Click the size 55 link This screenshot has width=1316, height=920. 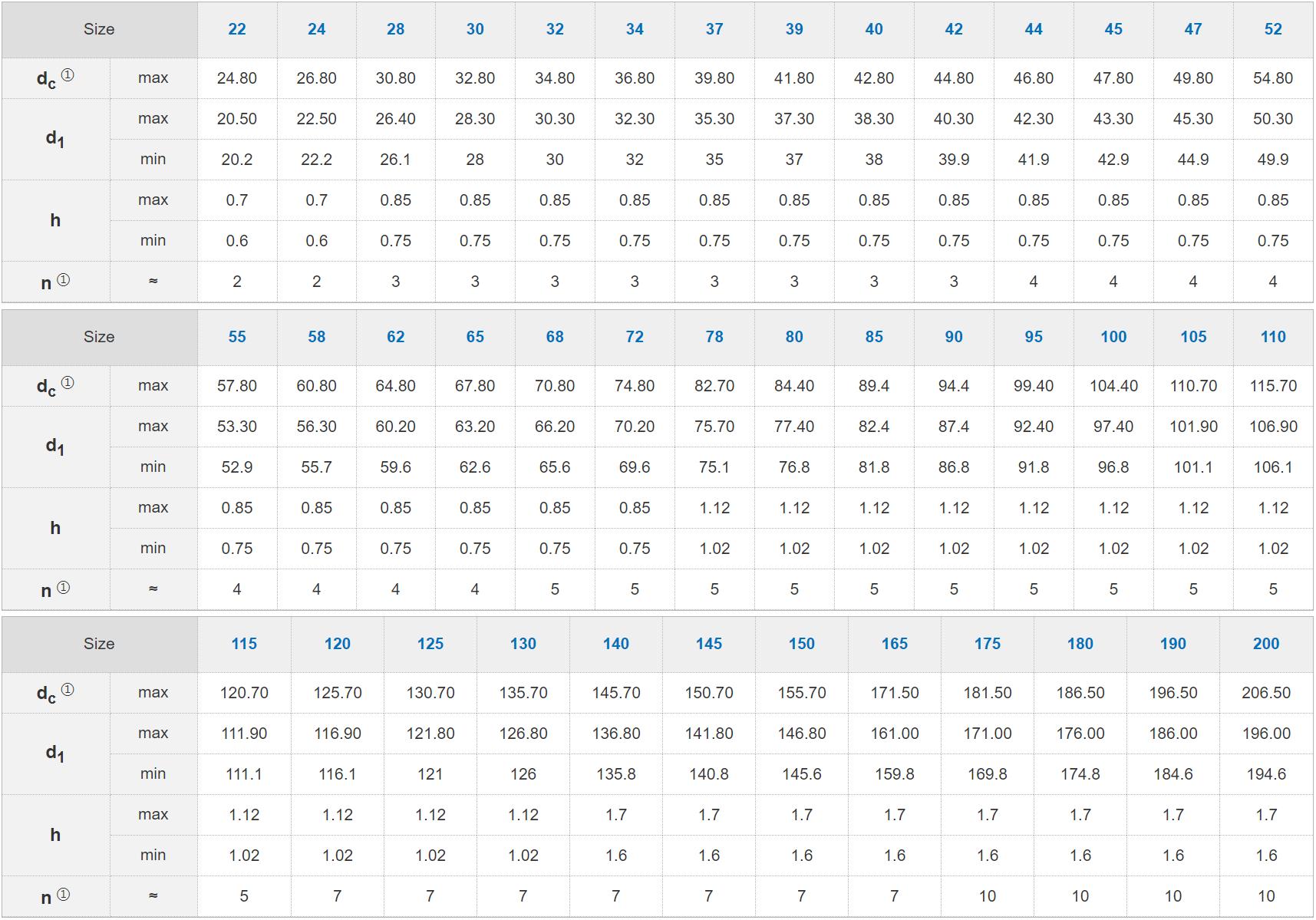[x=237, y=337]
